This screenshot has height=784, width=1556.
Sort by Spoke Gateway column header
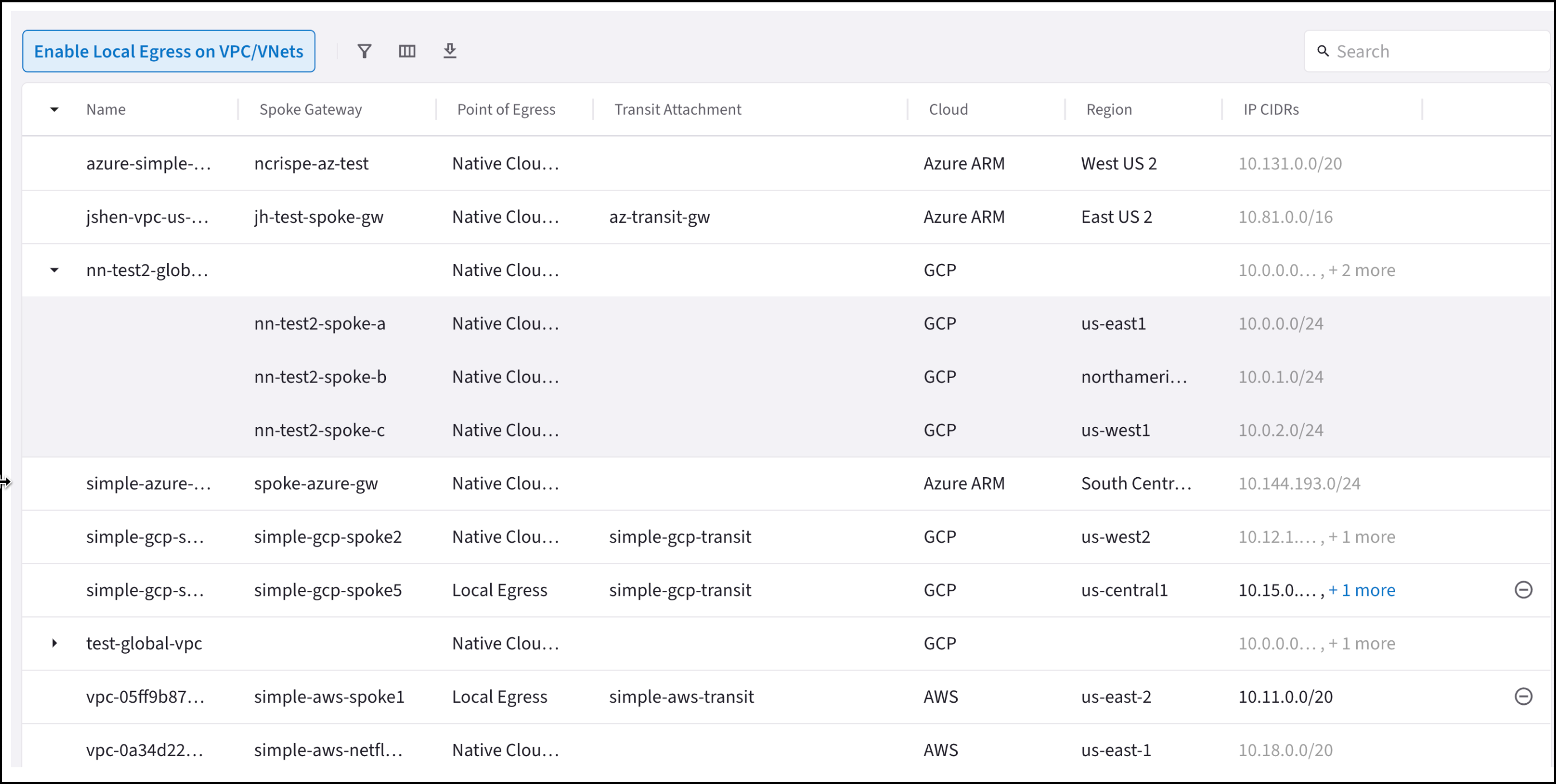(310, 109)
